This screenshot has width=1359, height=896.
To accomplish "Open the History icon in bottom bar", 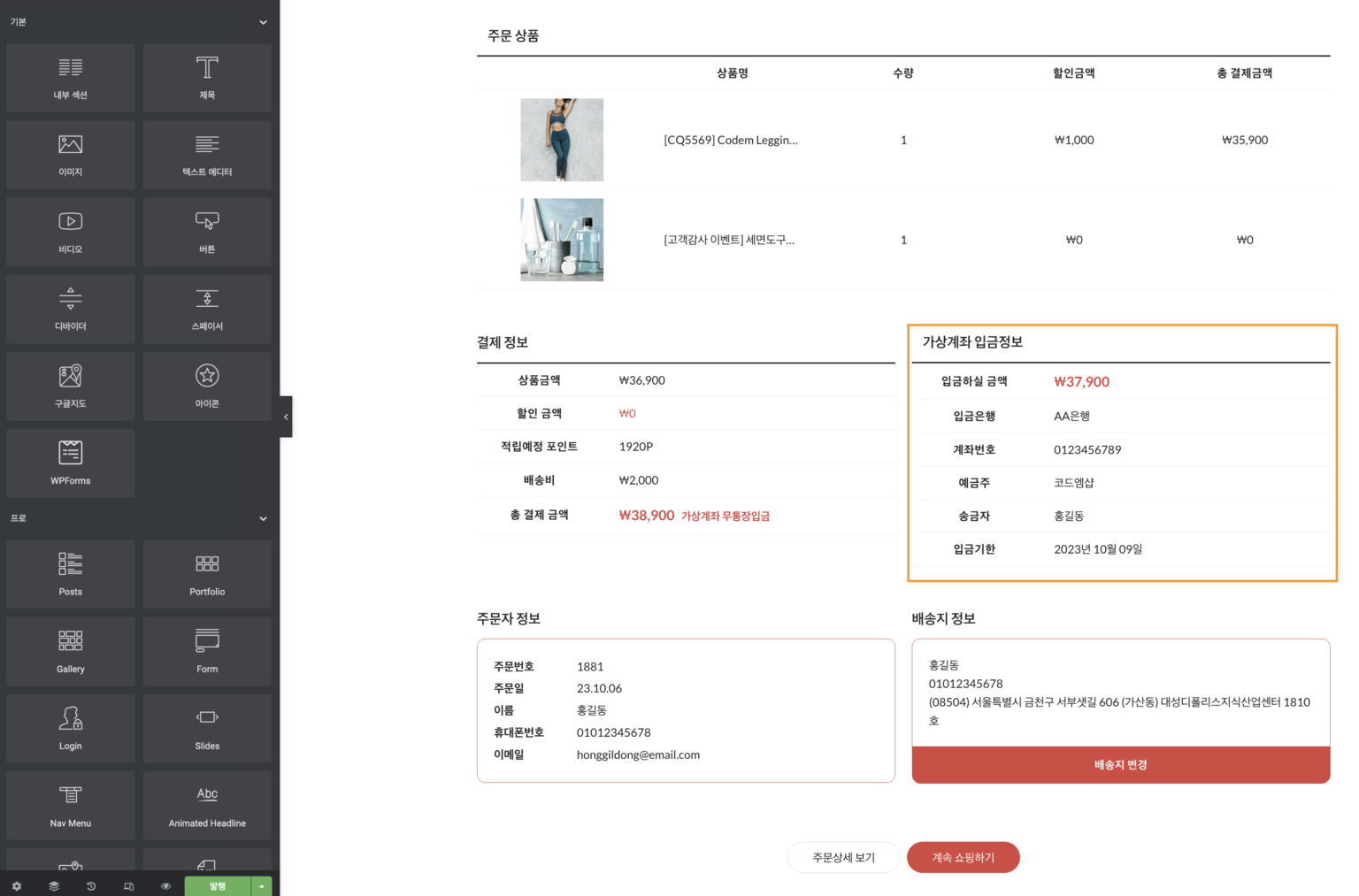I will pyautogui.click(x=91, y=885).
